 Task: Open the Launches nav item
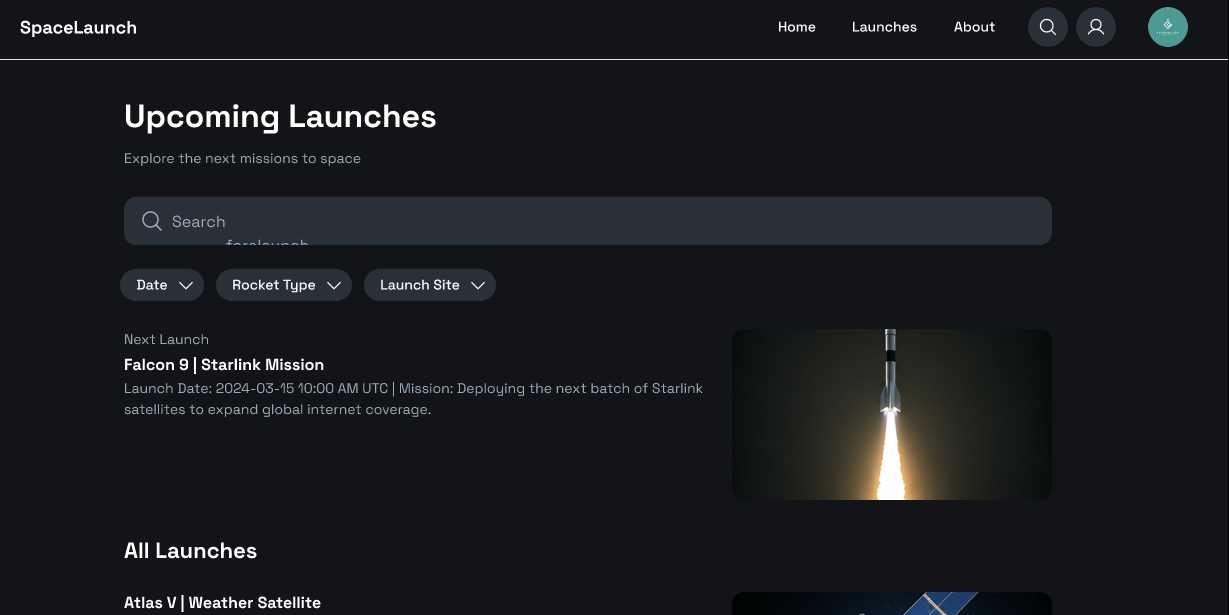tap(884, 27)
